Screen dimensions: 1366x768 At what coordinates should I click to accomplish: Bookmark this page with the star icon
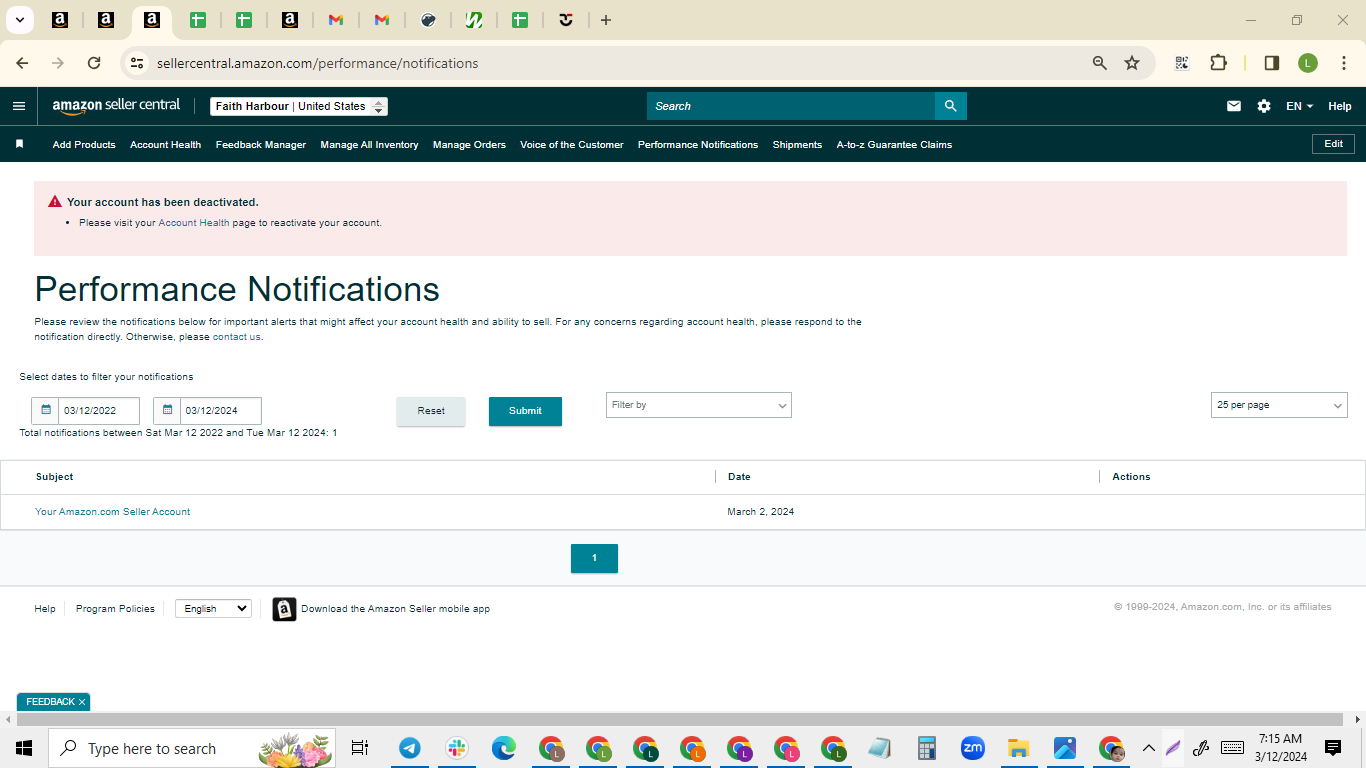click(1132, 63)
